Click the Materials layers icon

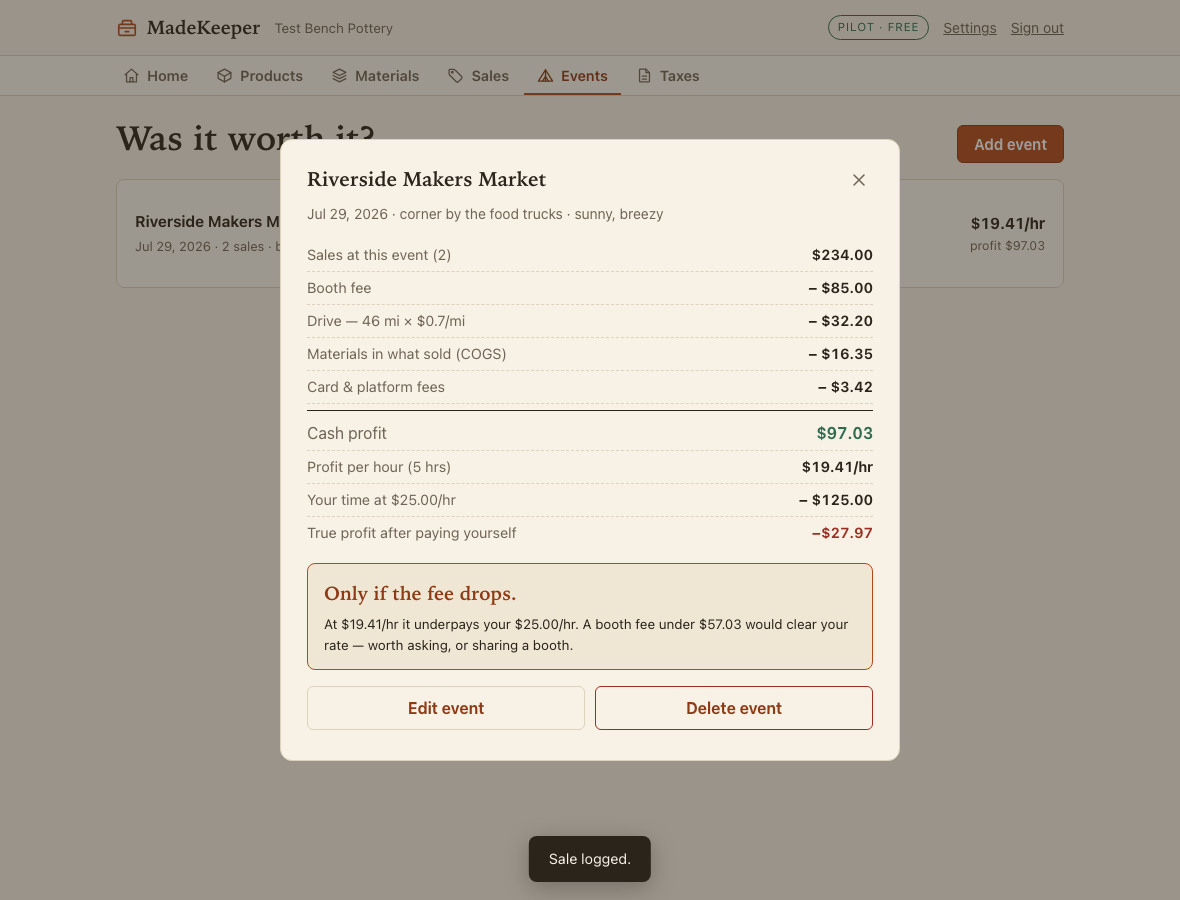[x=339, y=76]
